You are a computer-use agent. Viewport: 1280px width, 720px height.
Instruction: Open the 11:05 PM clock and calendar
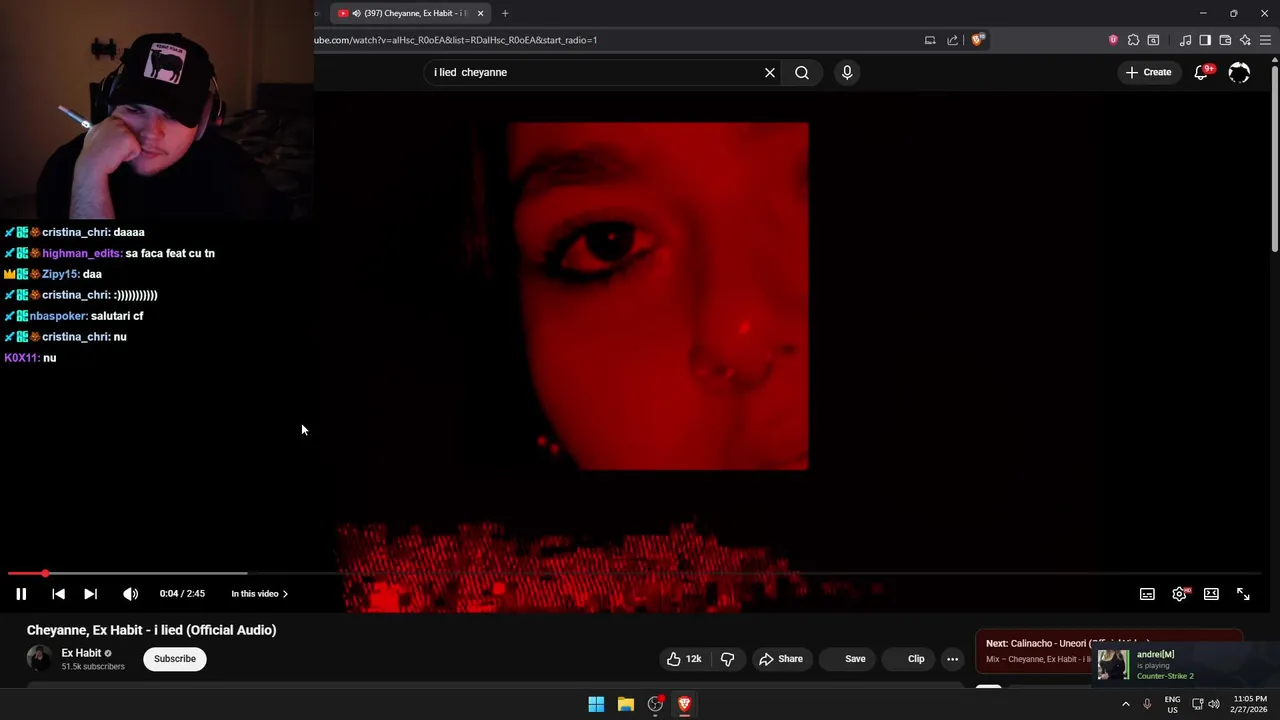pos(1250,704)
